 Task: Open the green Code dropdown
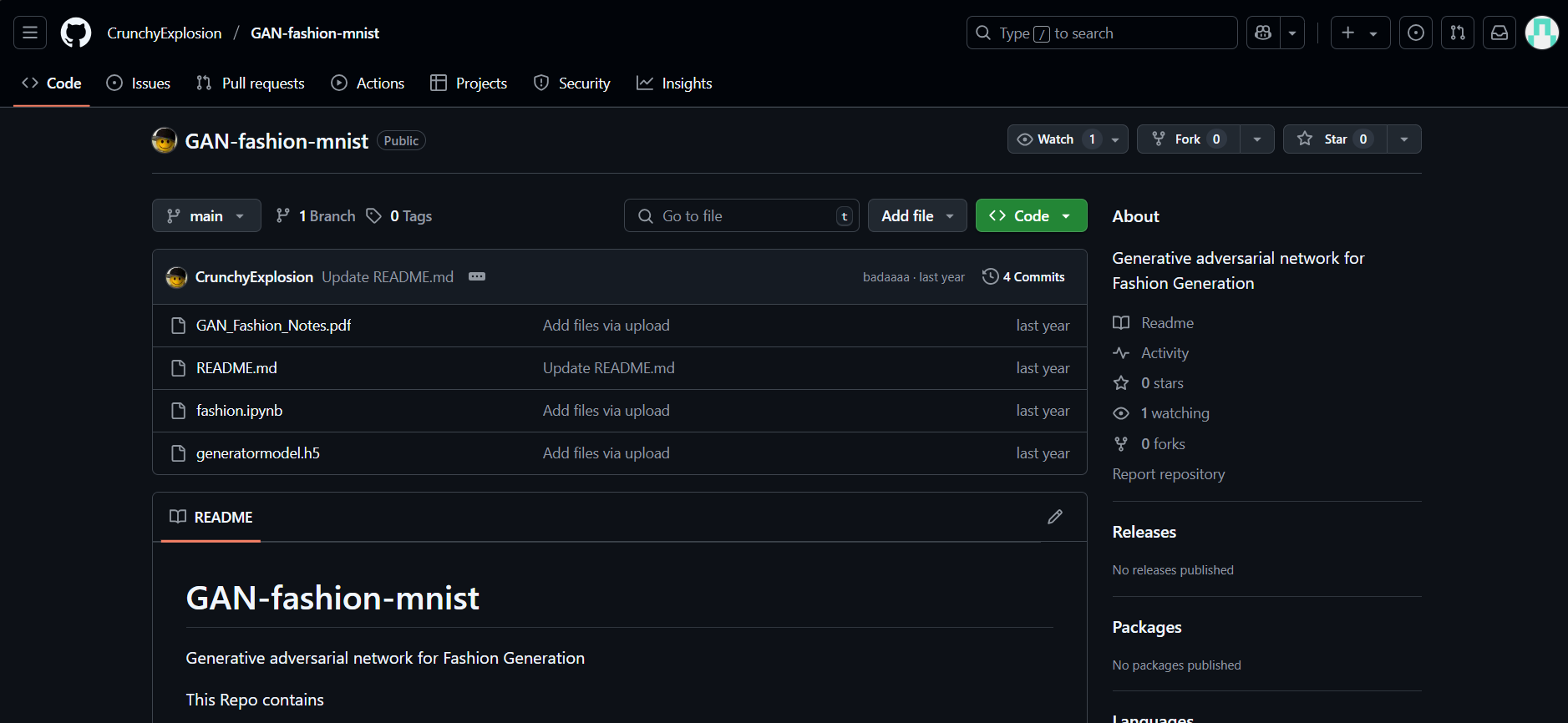pyautogui.click(x=1031, y=215)
